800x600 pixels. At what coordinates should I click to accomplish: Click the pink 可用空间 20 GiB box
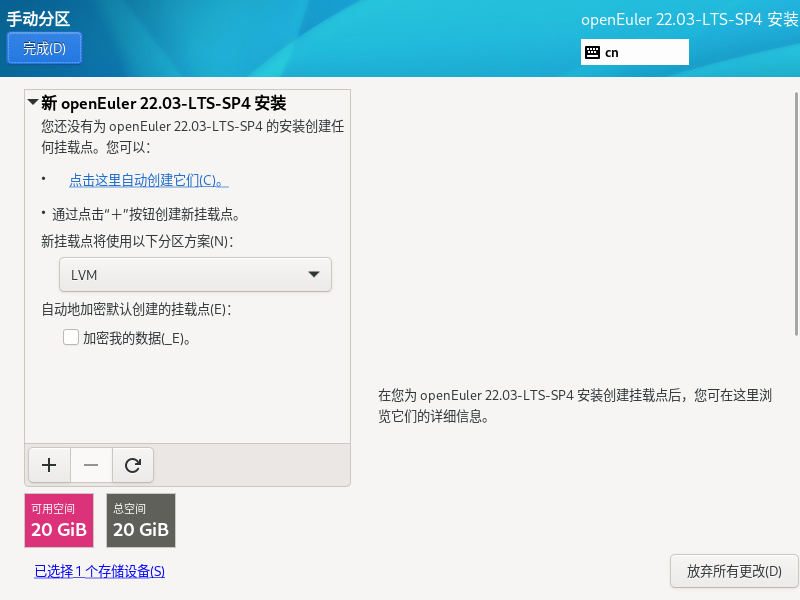pyautogui.click(x=59, y=520)
